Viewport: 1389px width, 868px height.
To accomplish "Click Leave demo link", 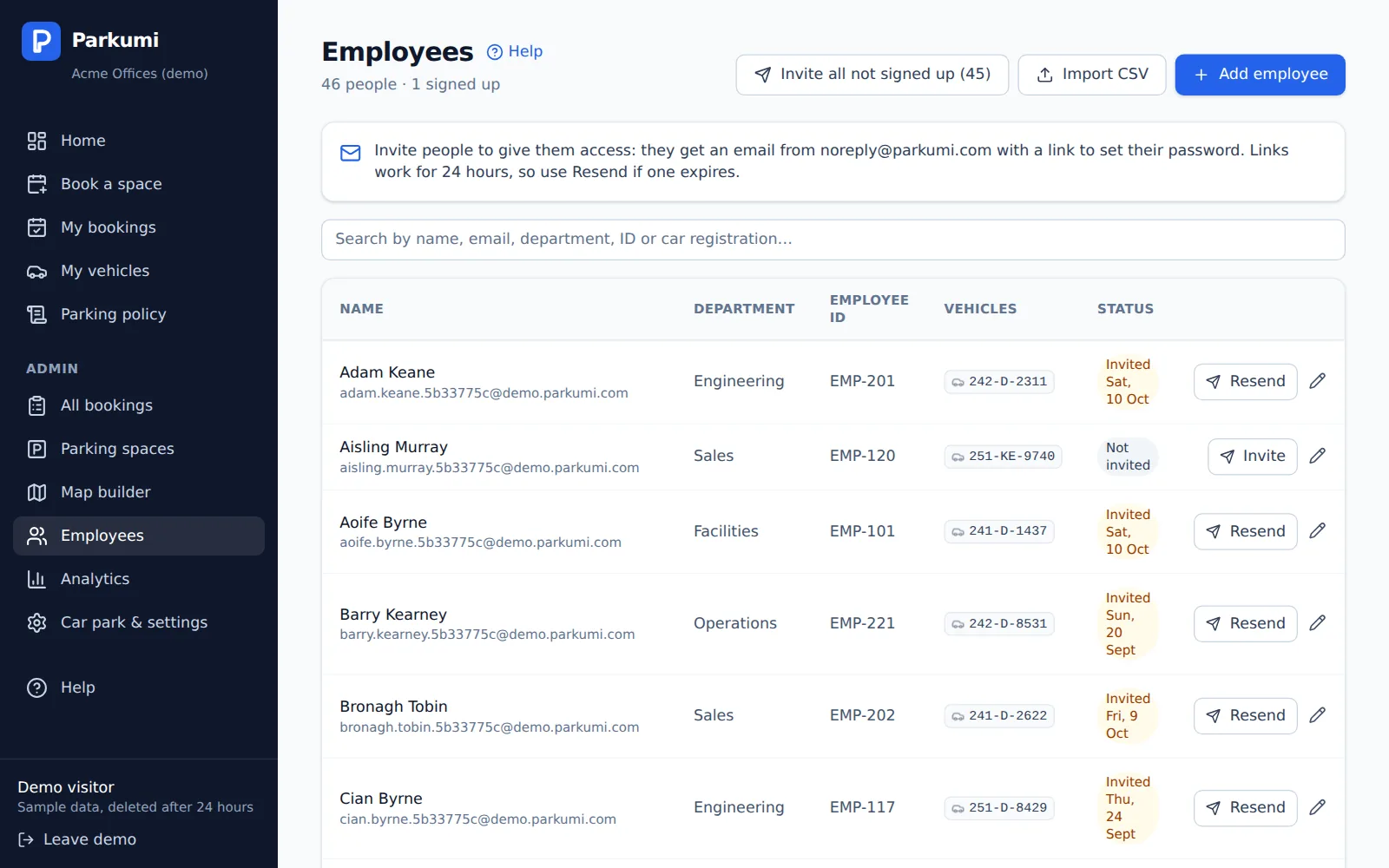I will point(77,839).
